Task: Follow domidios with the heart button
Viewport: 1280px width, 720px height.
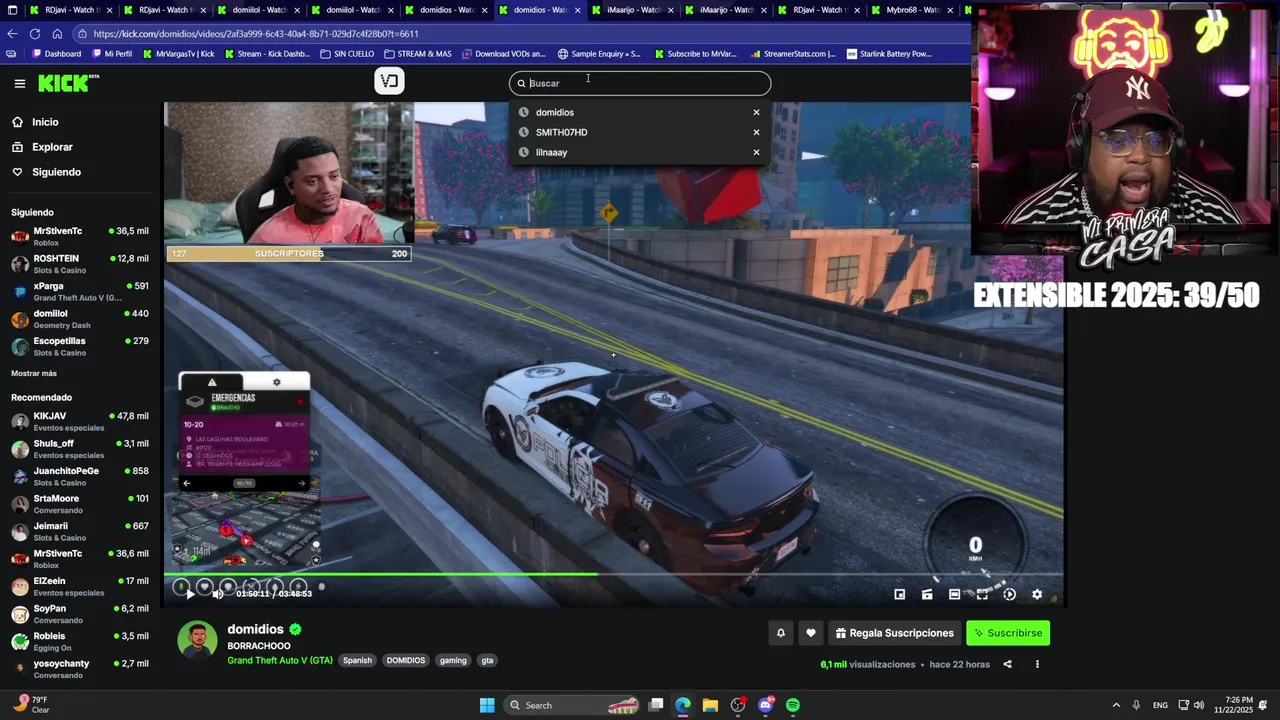Action: 811,633
